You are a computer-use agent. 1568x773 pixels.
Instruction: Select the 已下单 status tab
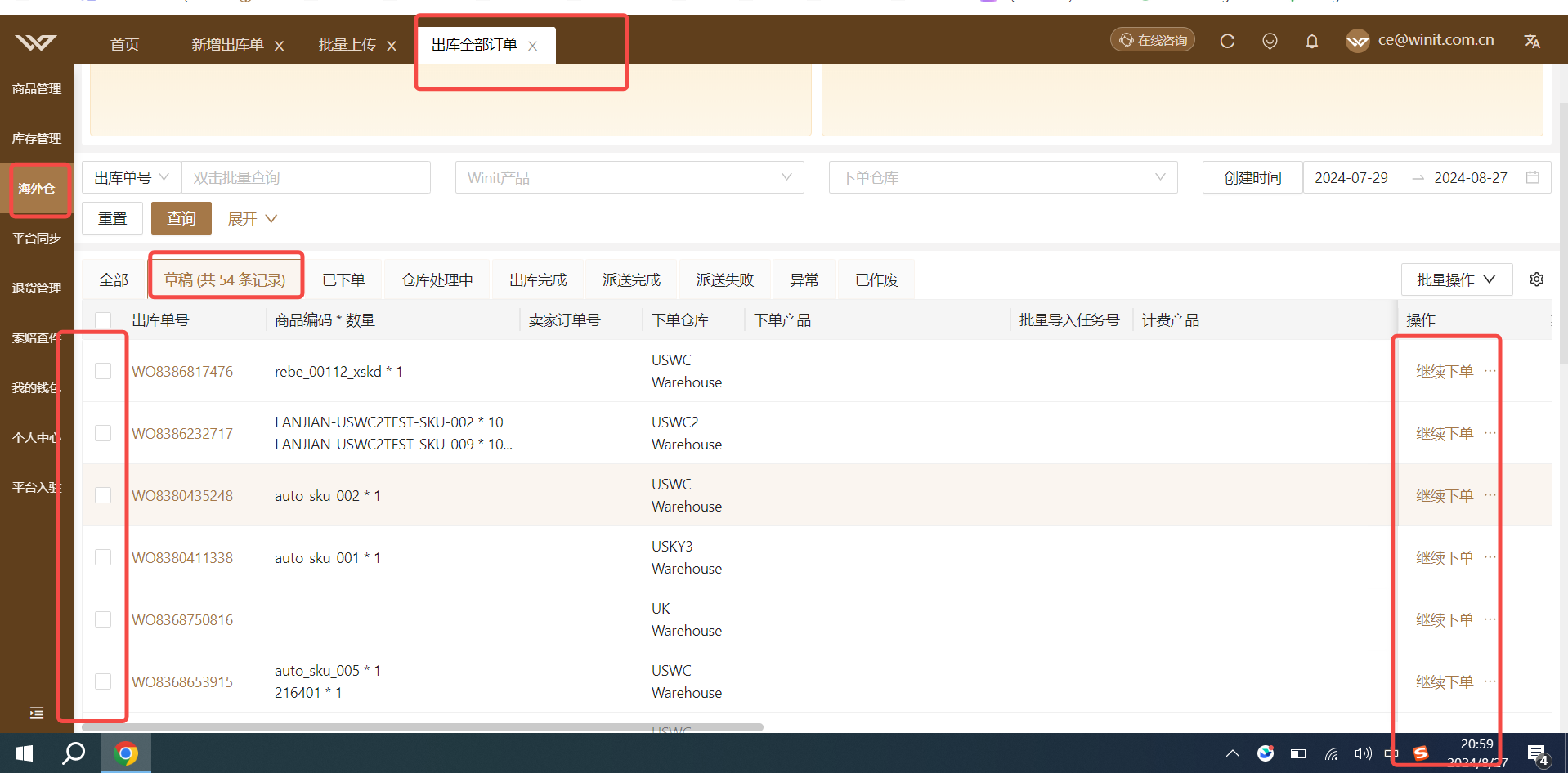[x=343, y=280]
